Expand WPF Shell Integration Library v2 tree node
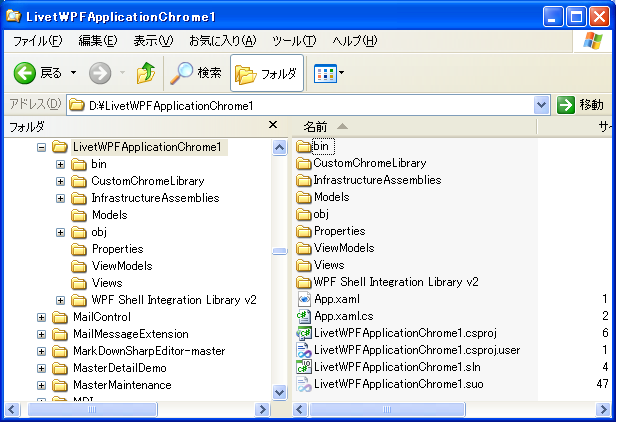This screenshot has height=423, width=617. tap(60, 301)
